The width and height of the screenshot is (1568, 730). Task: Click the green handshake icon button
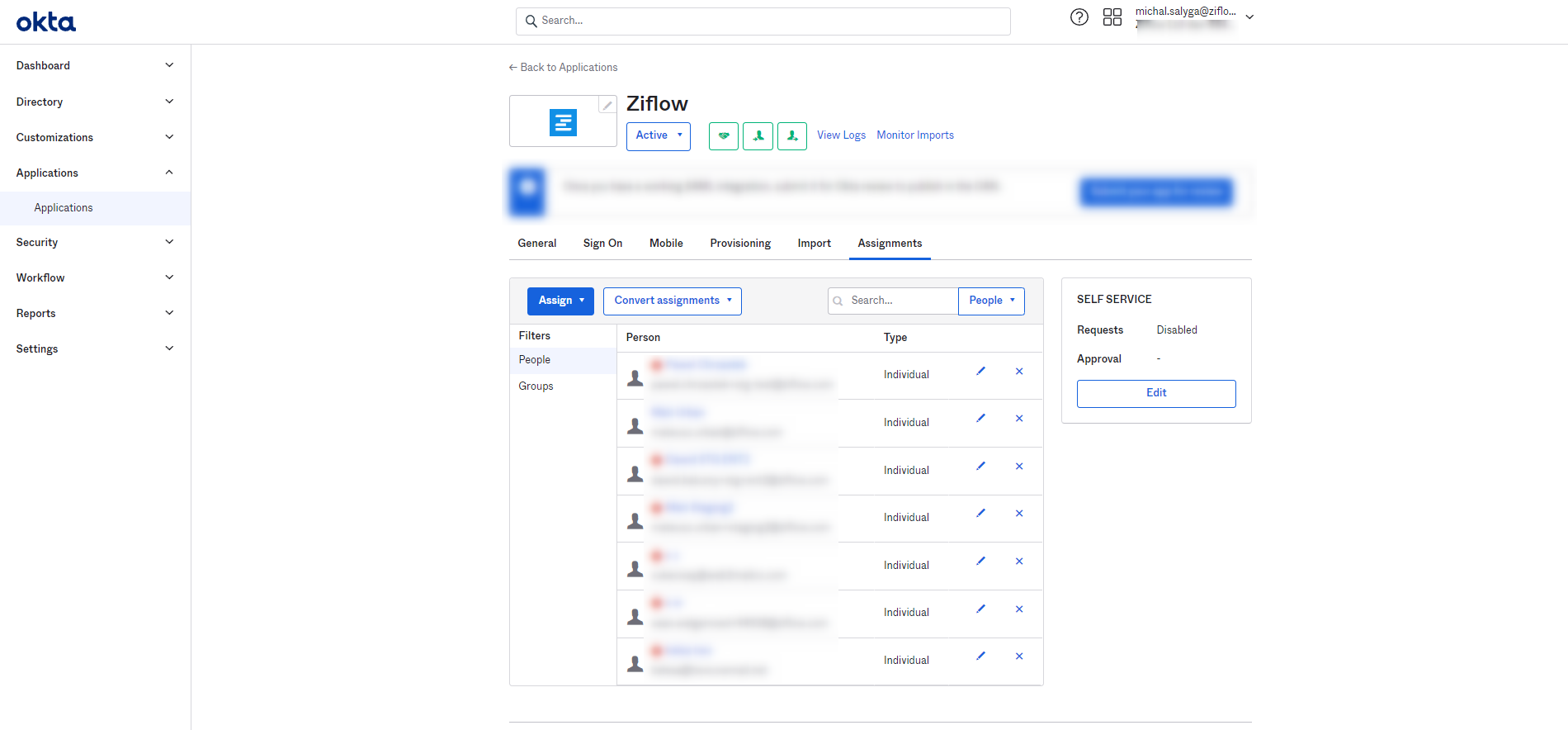[x=724, y=136]
